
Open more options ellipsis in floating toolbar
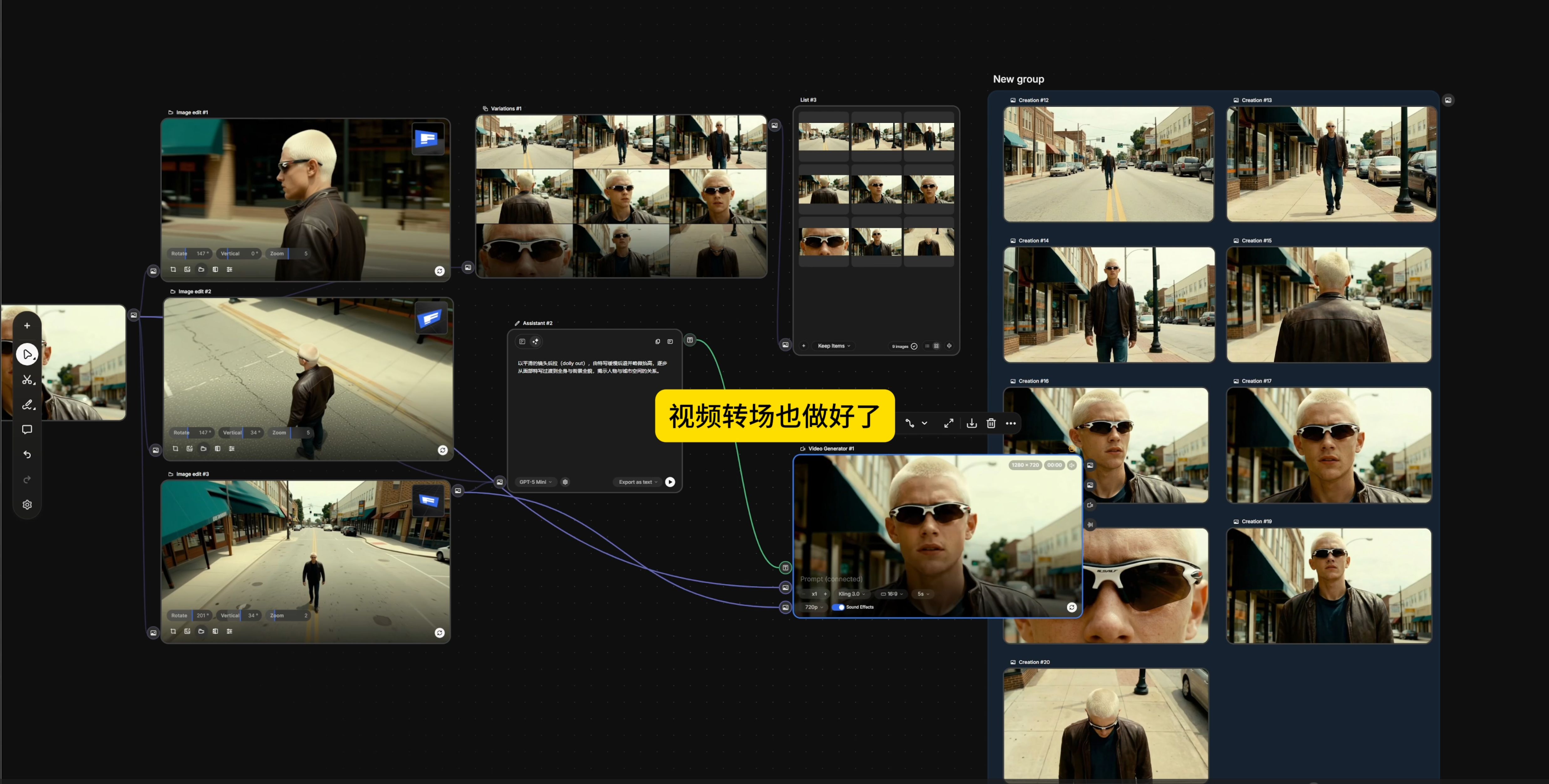point(1011,423)
